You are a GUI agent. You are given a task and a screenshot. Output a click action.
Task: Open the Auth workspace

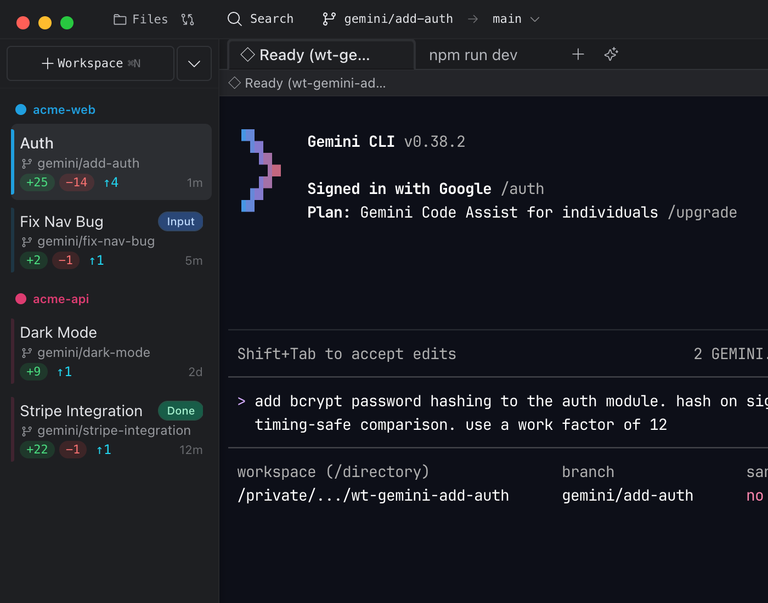click(x=112, y=162)
